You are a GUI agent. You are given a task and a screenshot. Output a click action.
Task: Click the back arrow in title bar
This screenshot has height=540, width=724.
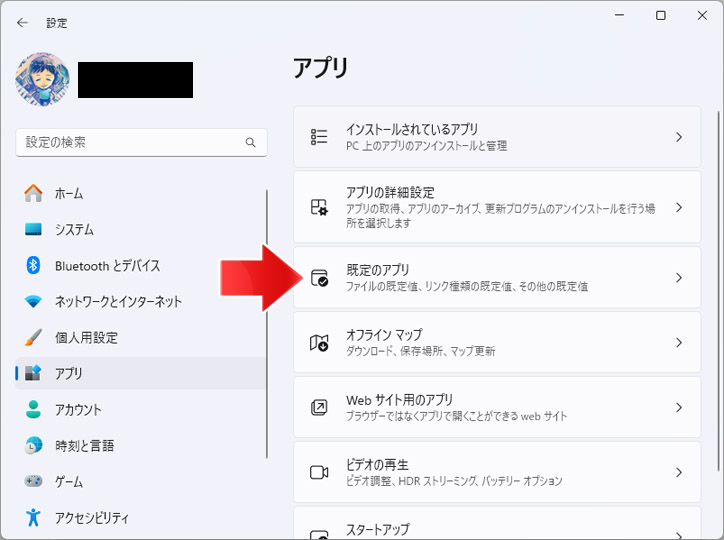(22, 23)
